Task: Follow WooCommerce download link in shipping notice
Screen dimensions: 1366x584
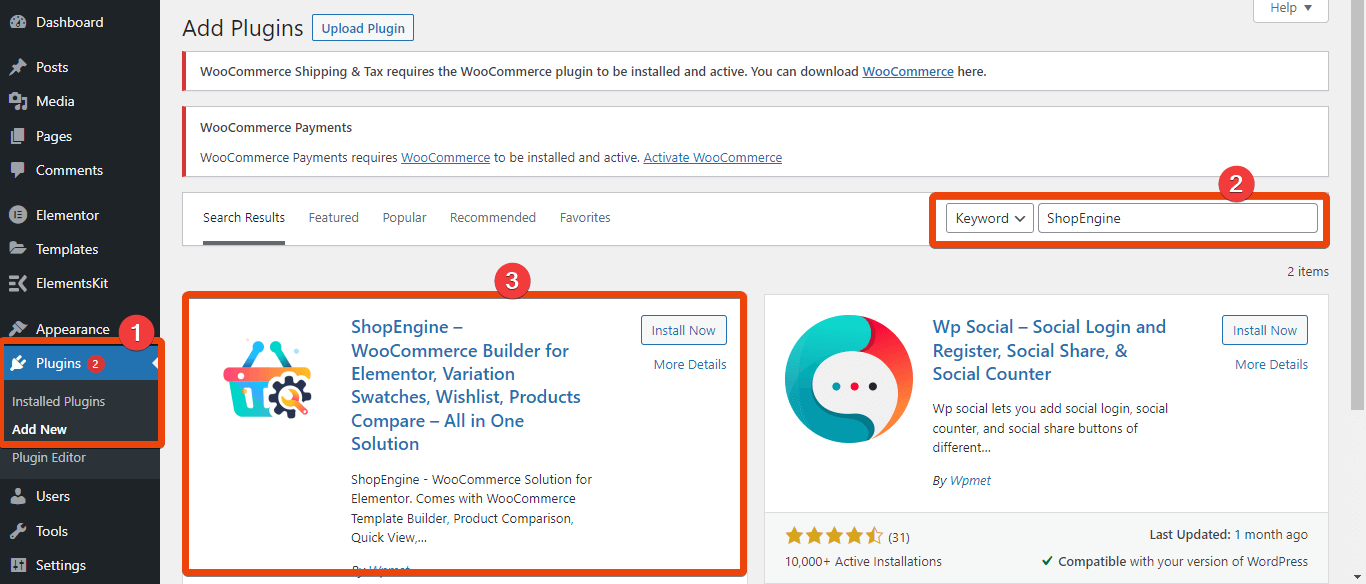Action: tap(908, 72)
